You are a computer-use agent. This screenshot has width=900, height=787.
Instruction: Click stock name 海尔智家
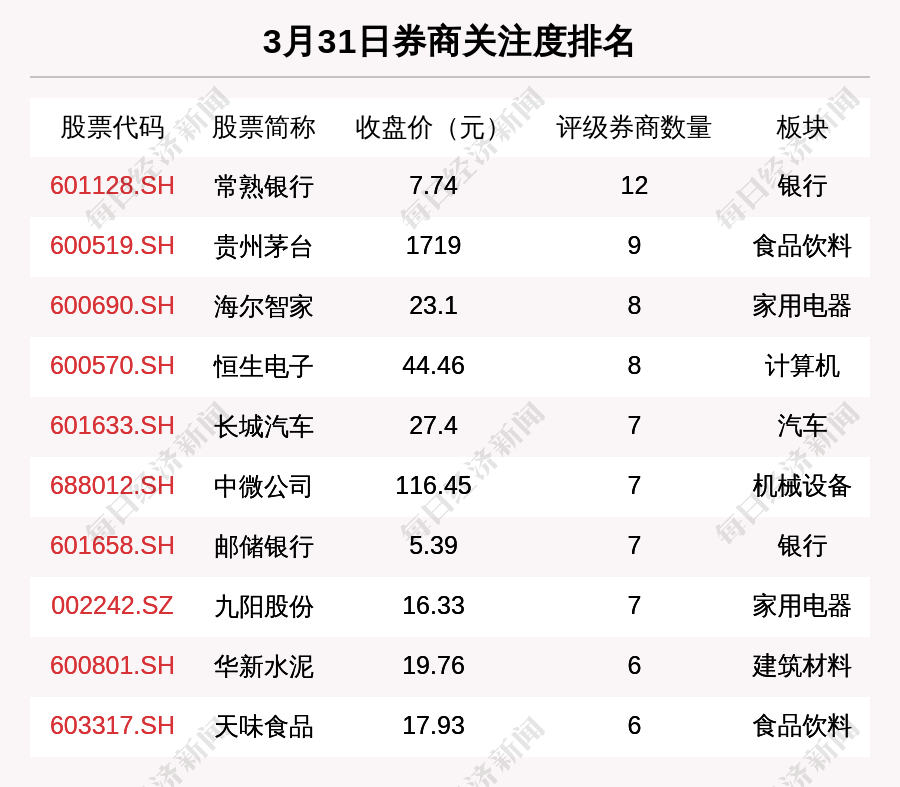tap(263, 307)
